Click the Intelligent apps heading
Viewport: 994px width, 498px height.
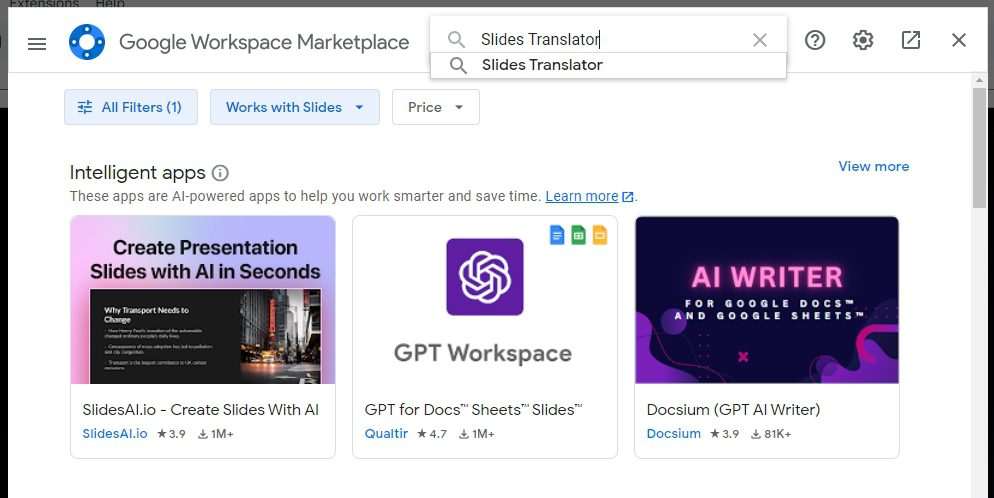[x=138, y=173]
